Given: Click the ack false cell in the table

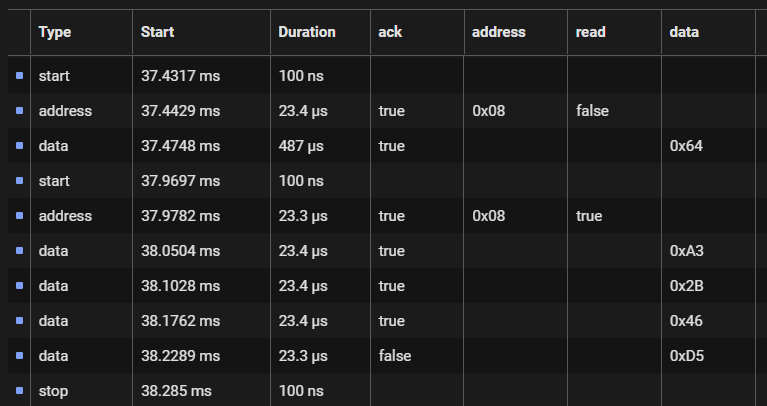Looking at the screenshot, I should [x=395, y=356].
